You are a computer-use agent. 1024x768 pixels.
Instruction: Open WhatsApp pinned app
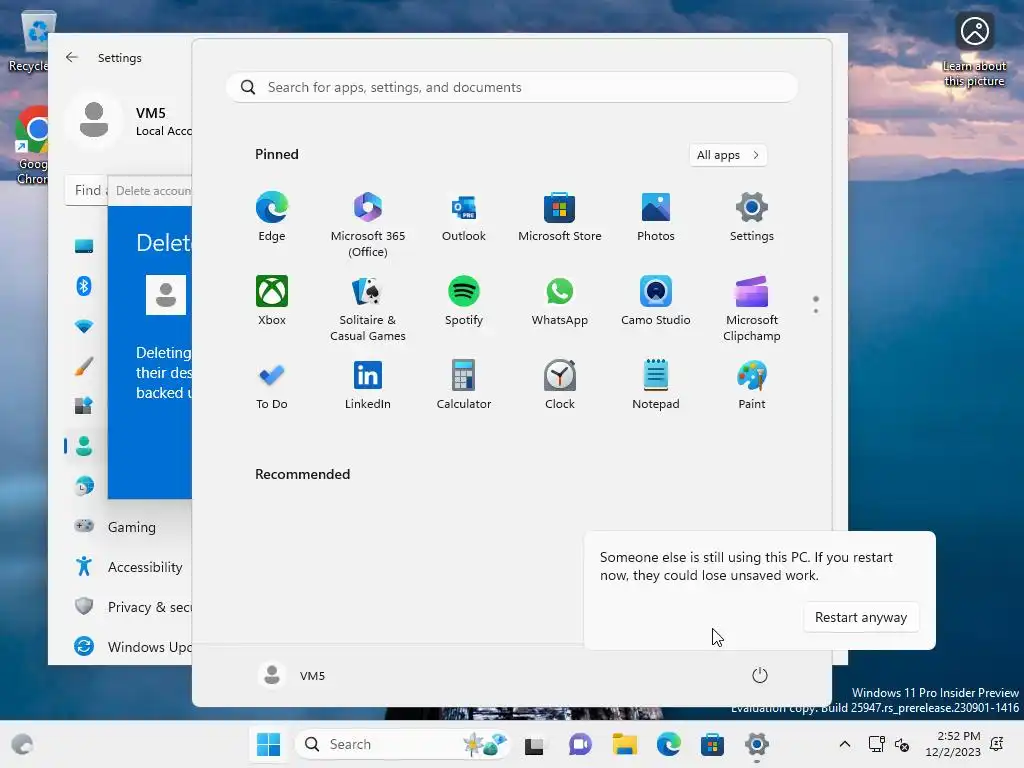(560, 300)
